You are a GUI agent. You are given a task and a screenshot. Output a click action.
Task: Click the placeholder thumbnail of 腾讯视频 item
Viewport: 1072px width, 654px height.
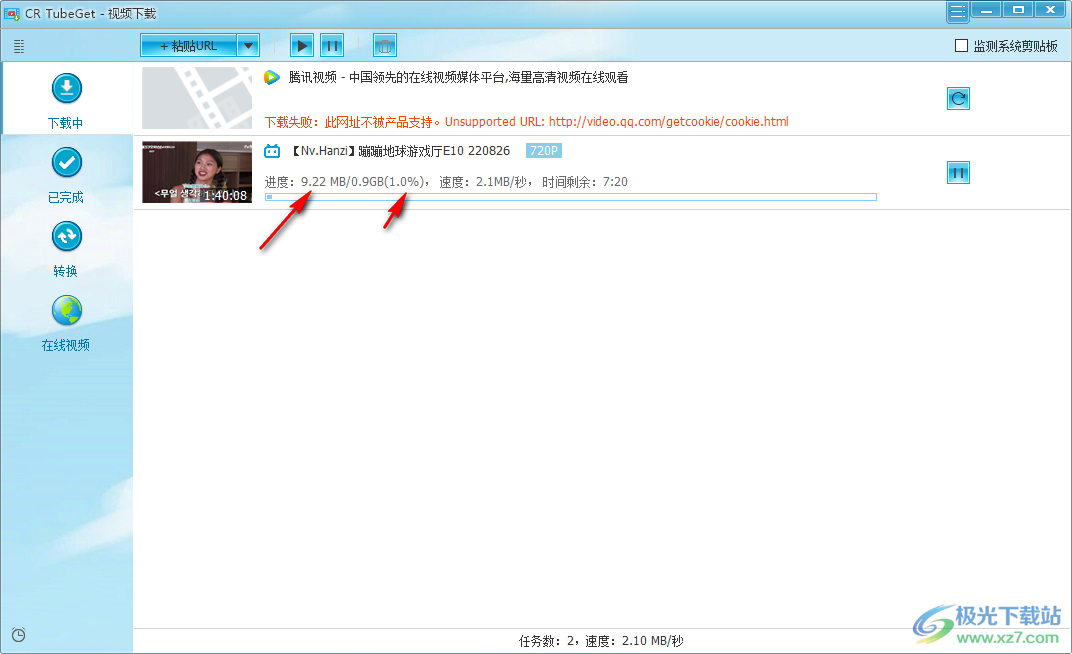[197, 98]
